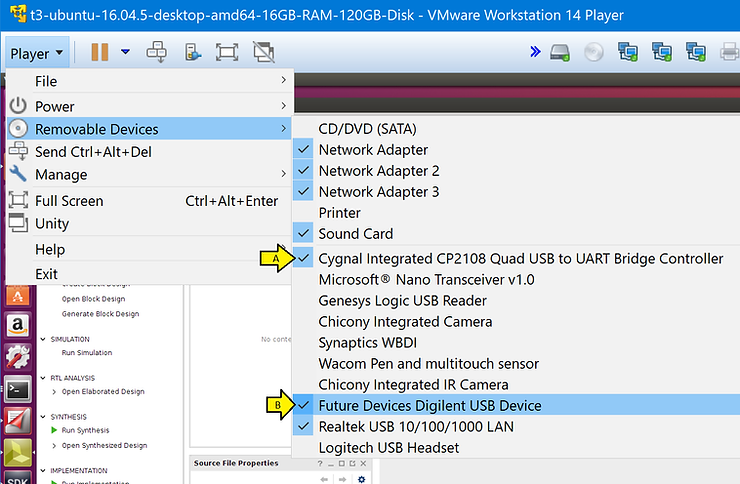Toggle the Cygnal CP2108 UART Bridge Controller
The image size is (740, 484).
click(520, 259)
